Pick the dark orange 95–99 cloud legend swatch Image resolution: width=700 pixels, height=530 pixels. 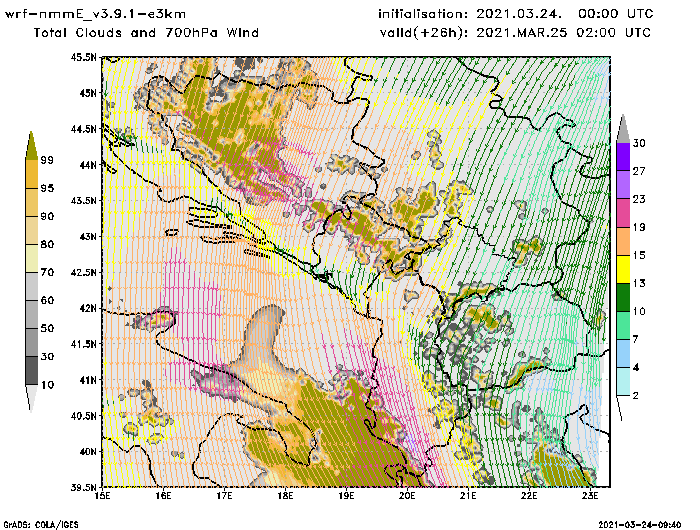(x=32, y=174)
